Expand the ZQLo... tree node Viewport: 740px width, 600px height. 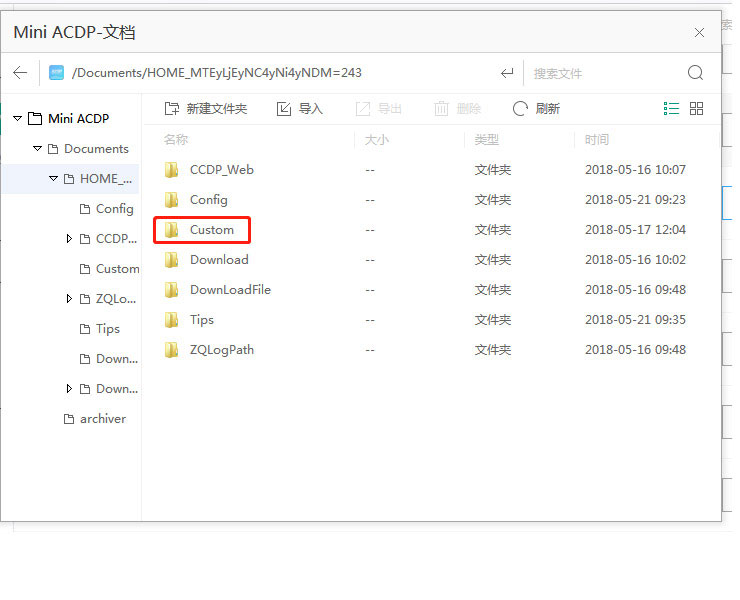(x=69, y=299)
